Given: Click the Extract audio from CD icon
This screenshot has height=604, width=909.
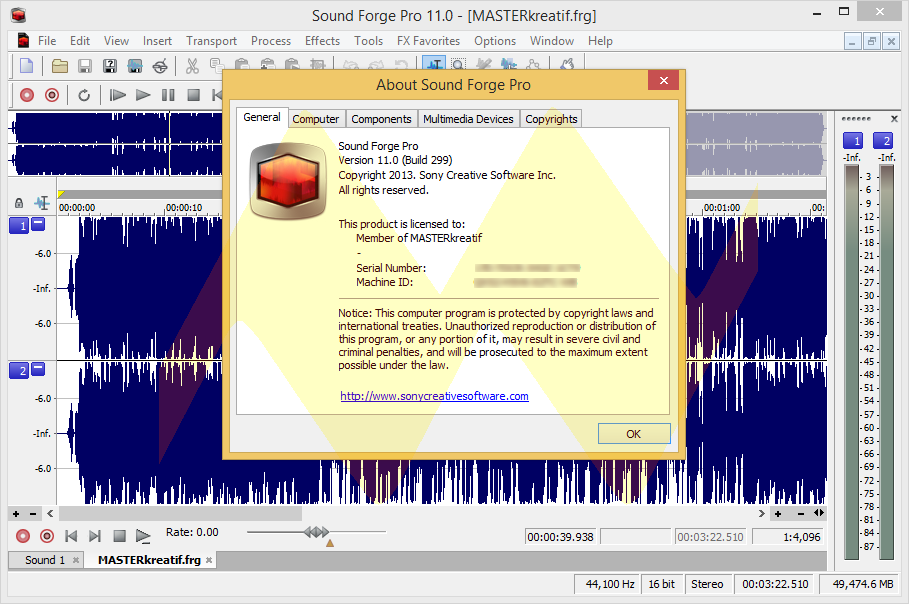Looking at the screenshot, I should tap(160, 66).
